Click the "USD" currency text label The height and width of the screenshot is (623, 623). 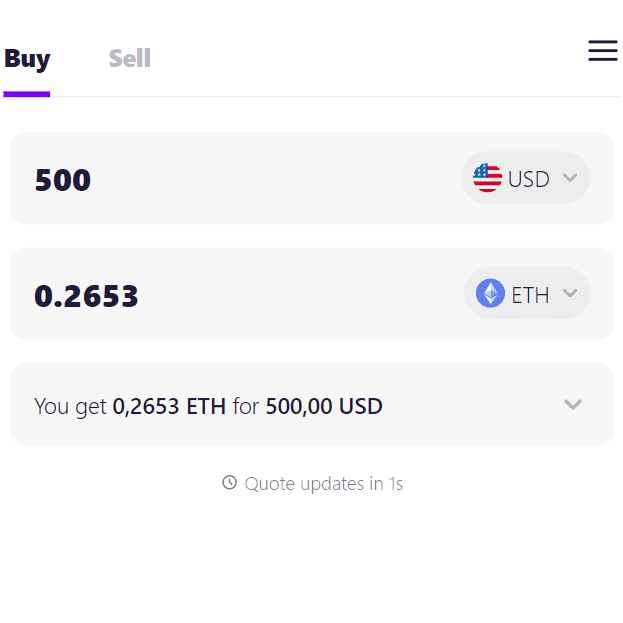[x=529, y=179]
